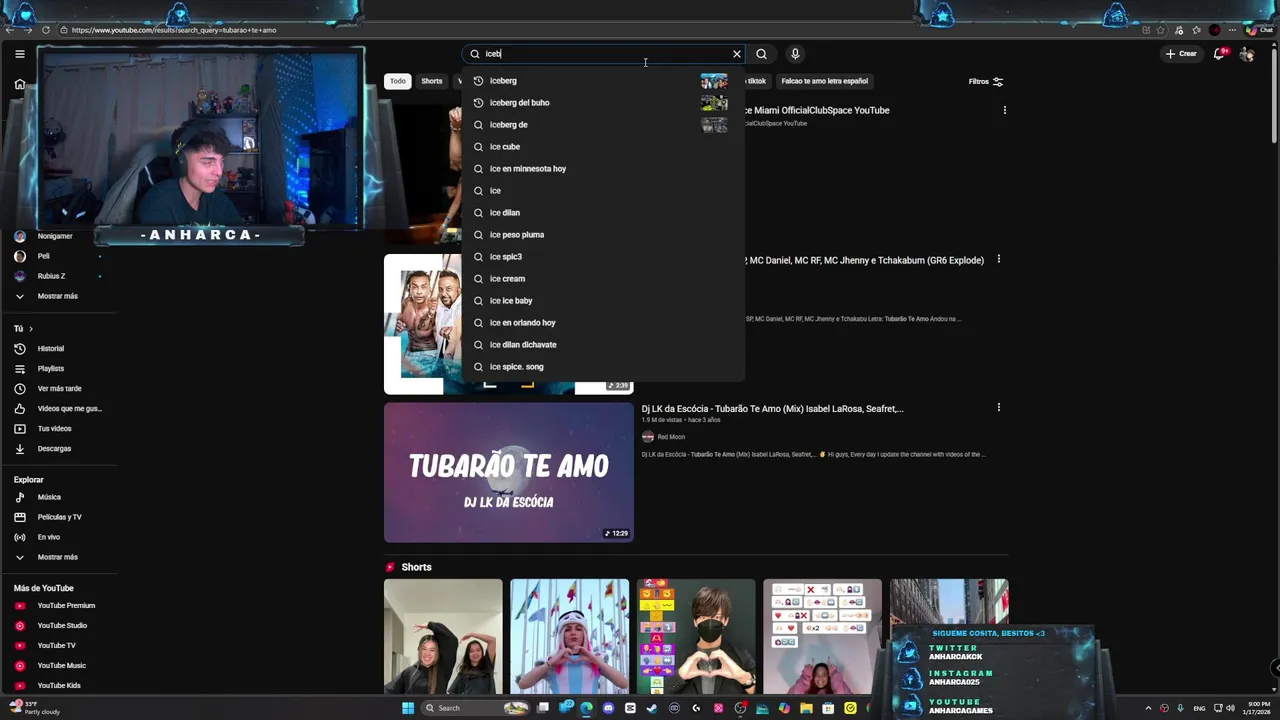Show hidden system tray icons

[1148, 708]
